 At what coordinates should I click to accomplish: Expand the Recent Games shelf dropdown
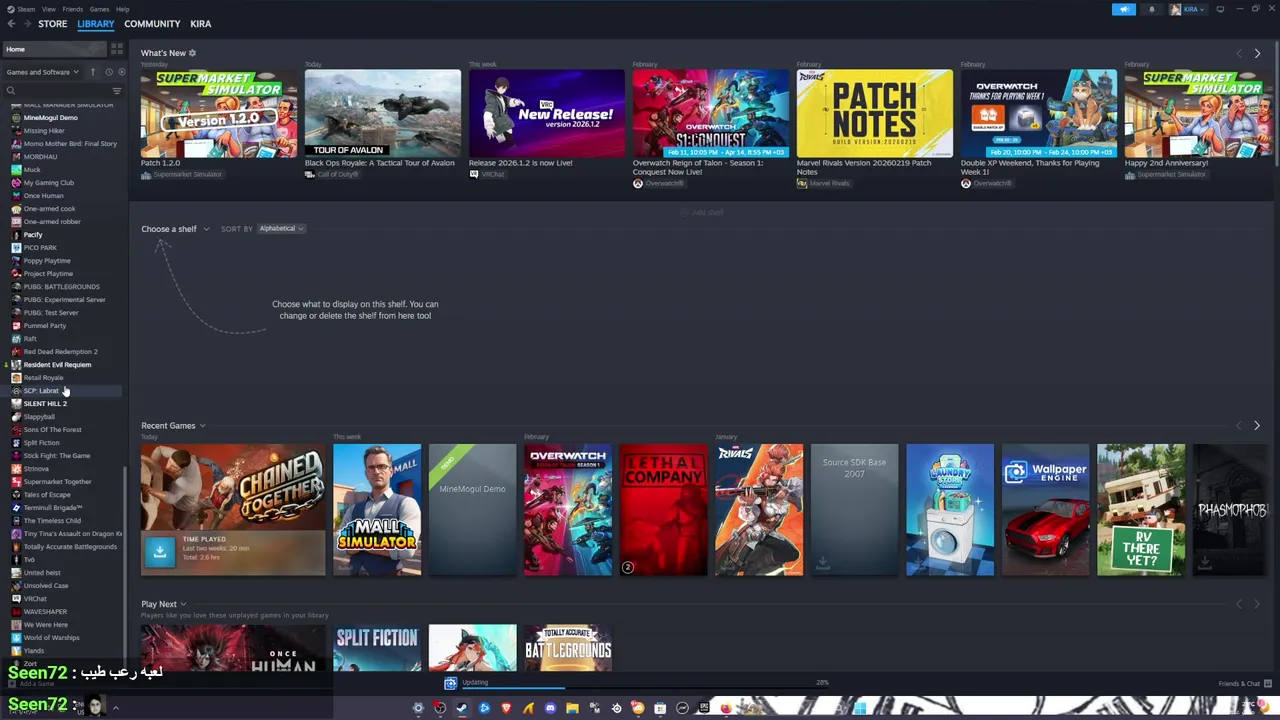click(x=173, y=426)
